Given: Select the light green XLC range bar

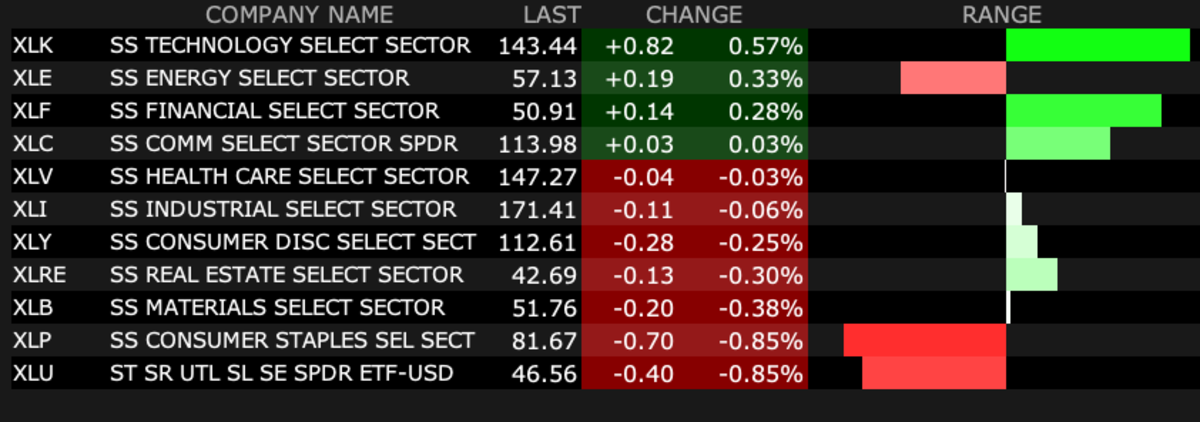Looking at the screenshot, I should pos(1058,144).
